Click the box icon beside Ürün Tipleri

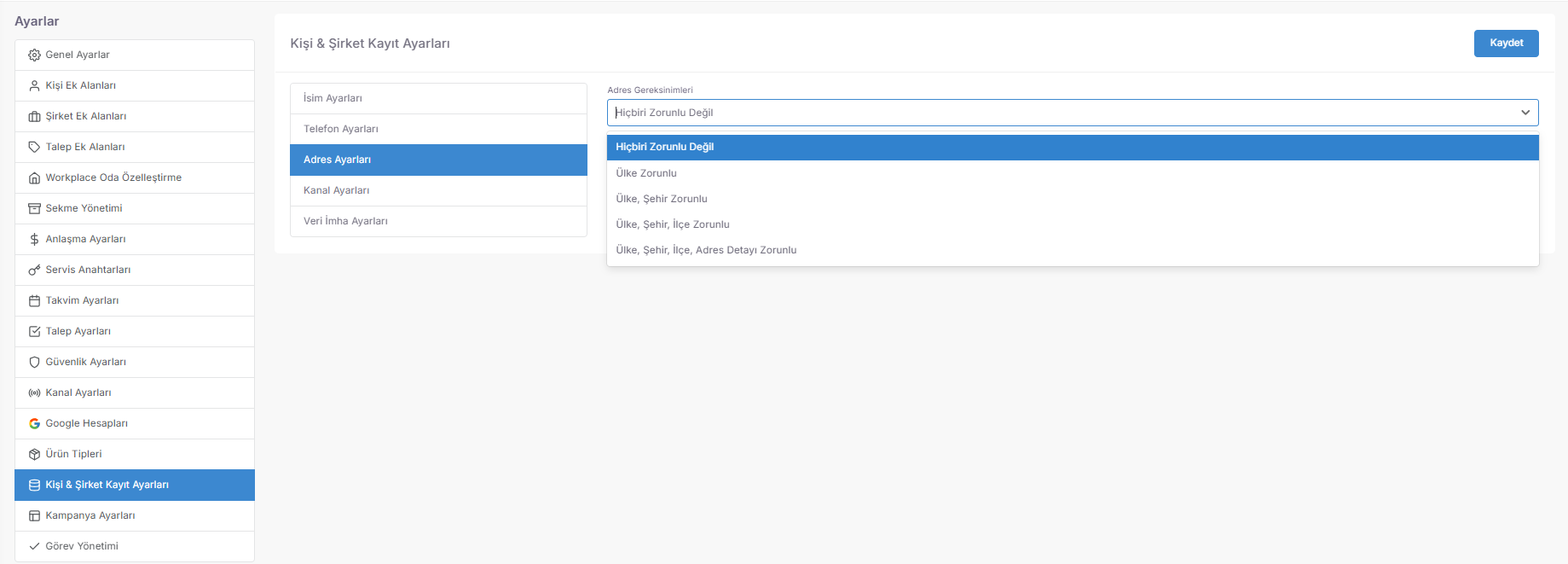(x=34, y=454)
